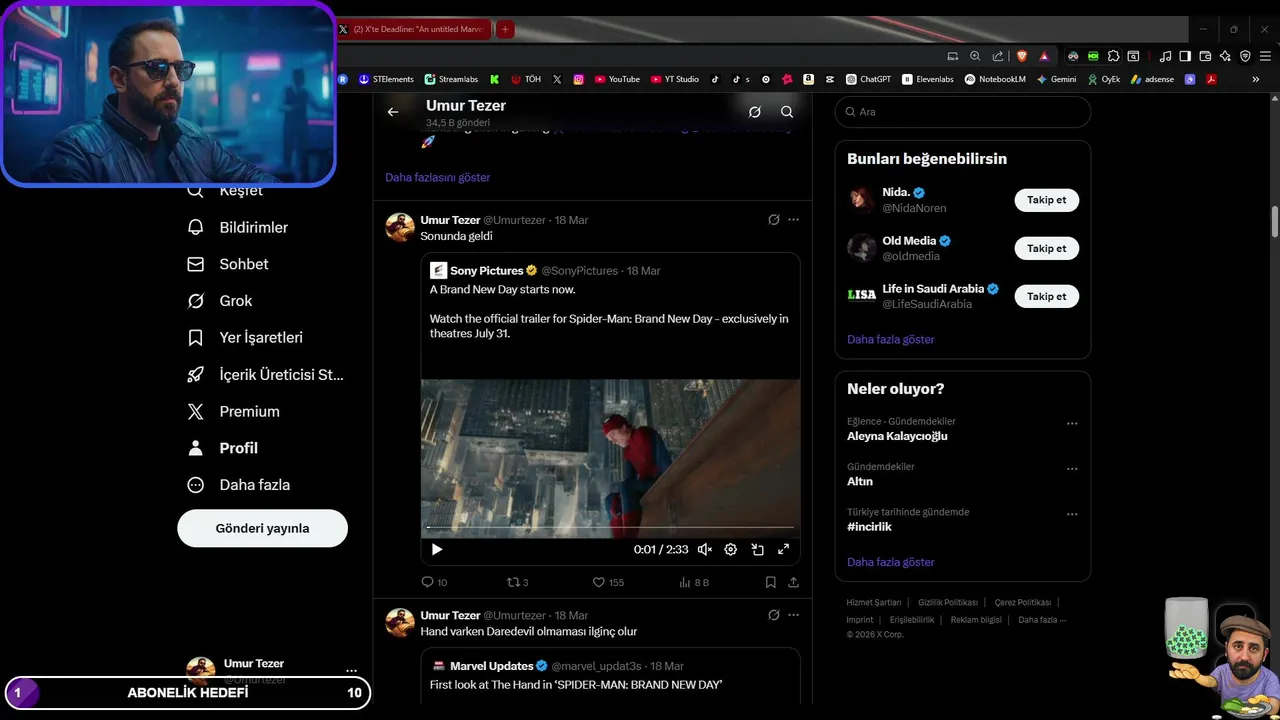
Task: Go back using the arrow beside Umur Tezer
Action: [393, 112]
